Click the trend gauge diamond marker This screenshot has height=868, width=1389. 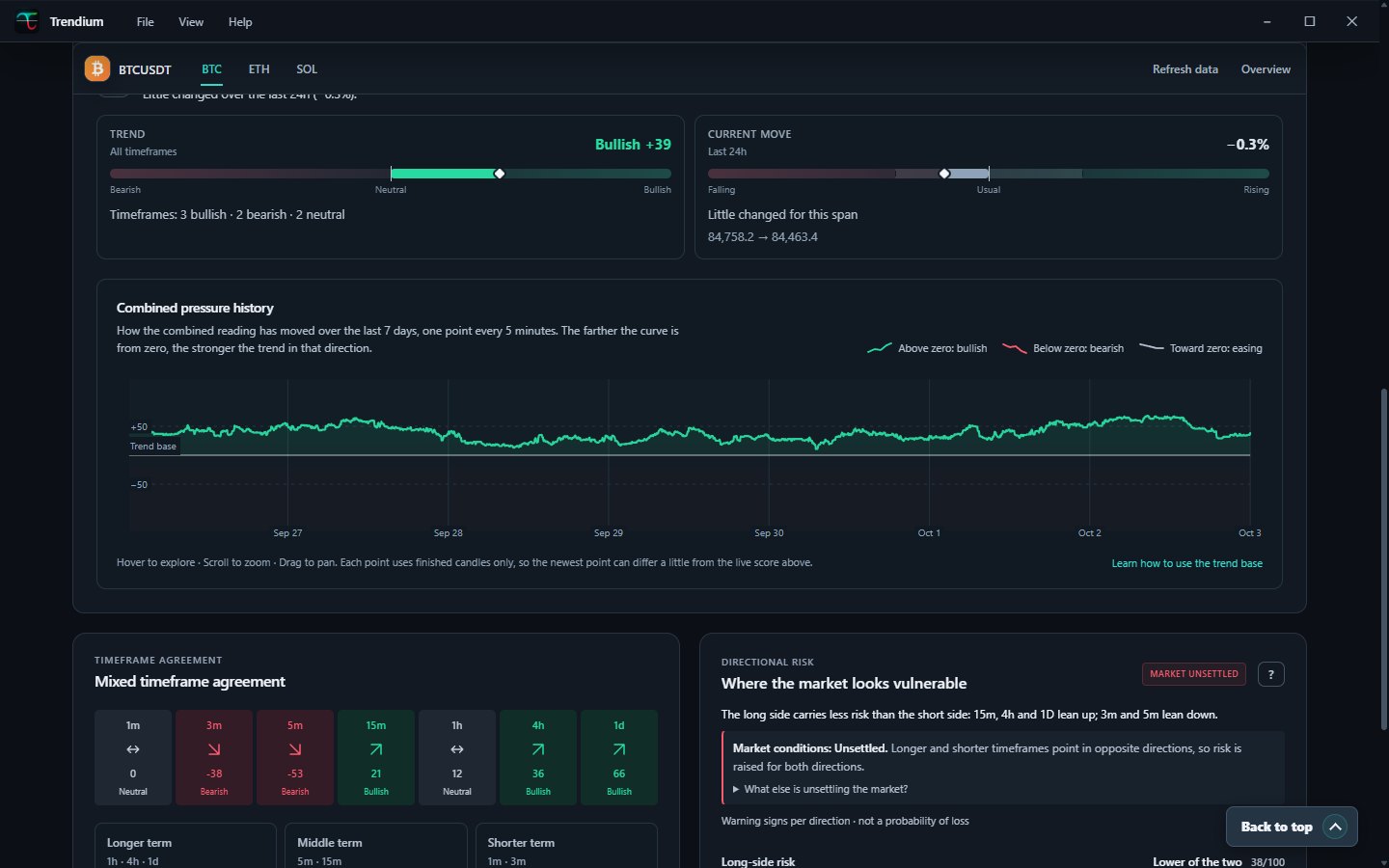[x=499, y=174]
